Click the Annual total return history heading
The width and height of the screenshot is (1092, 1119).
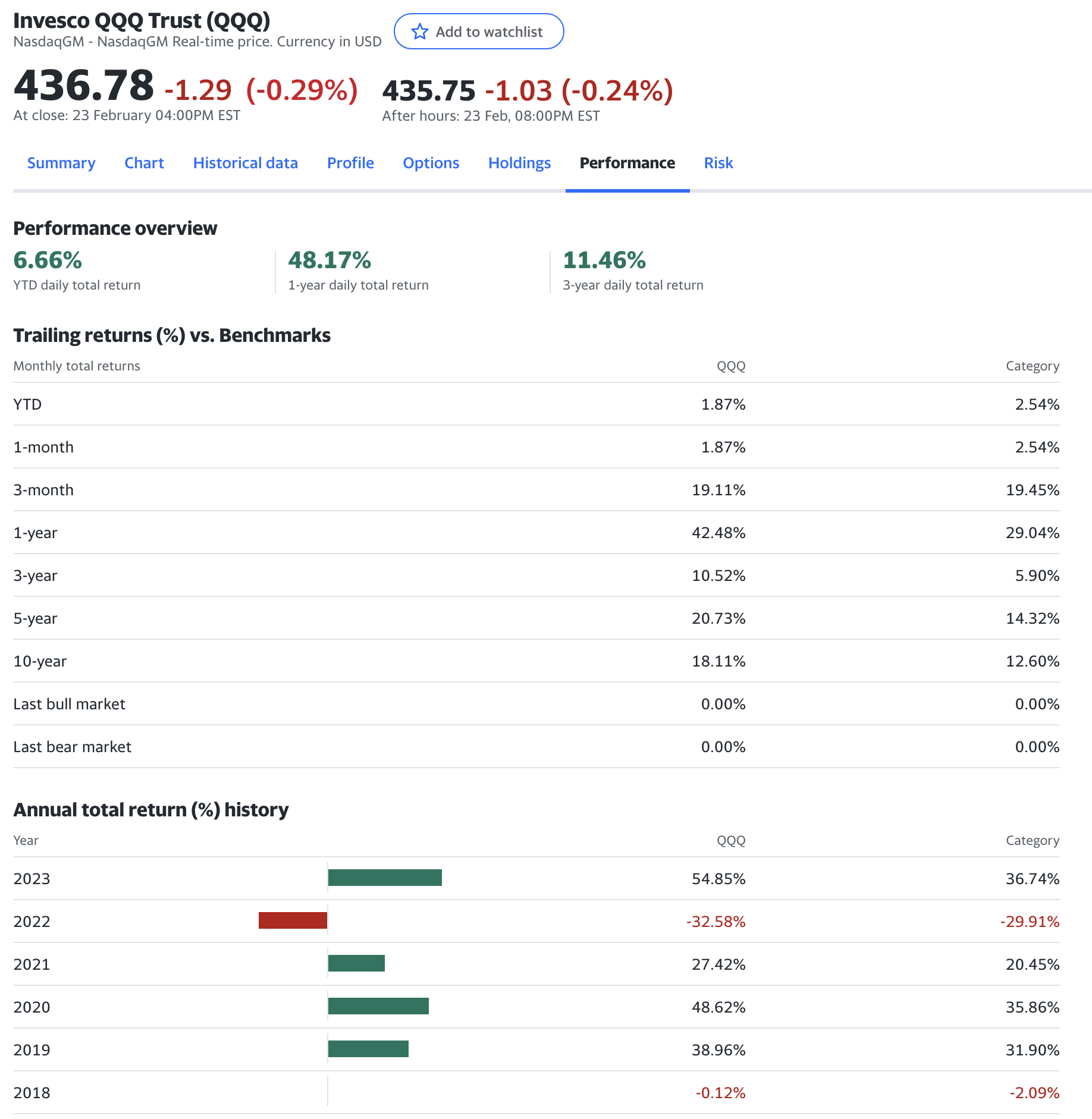coord(151,810)
